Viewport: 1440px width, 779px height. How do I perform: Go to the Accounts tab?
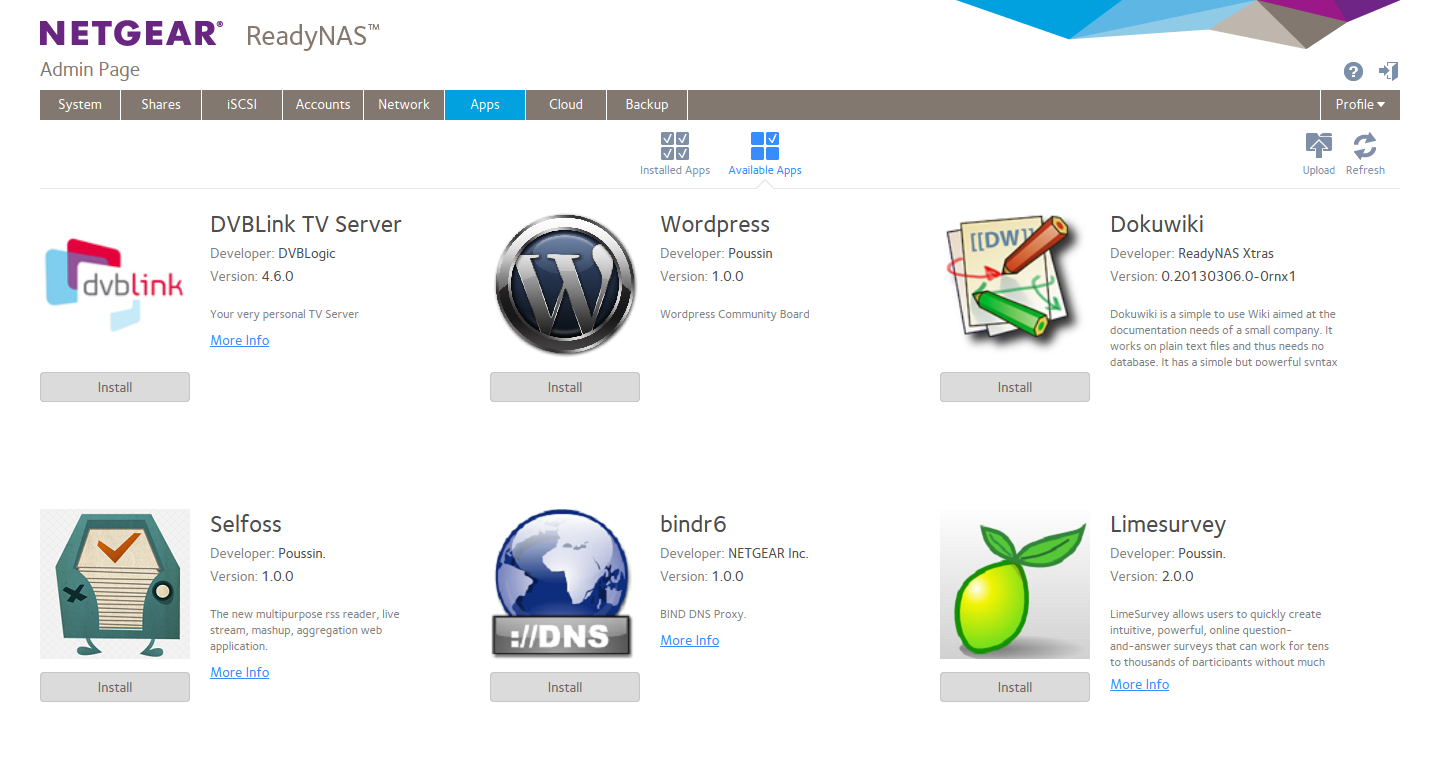(323, 105)
